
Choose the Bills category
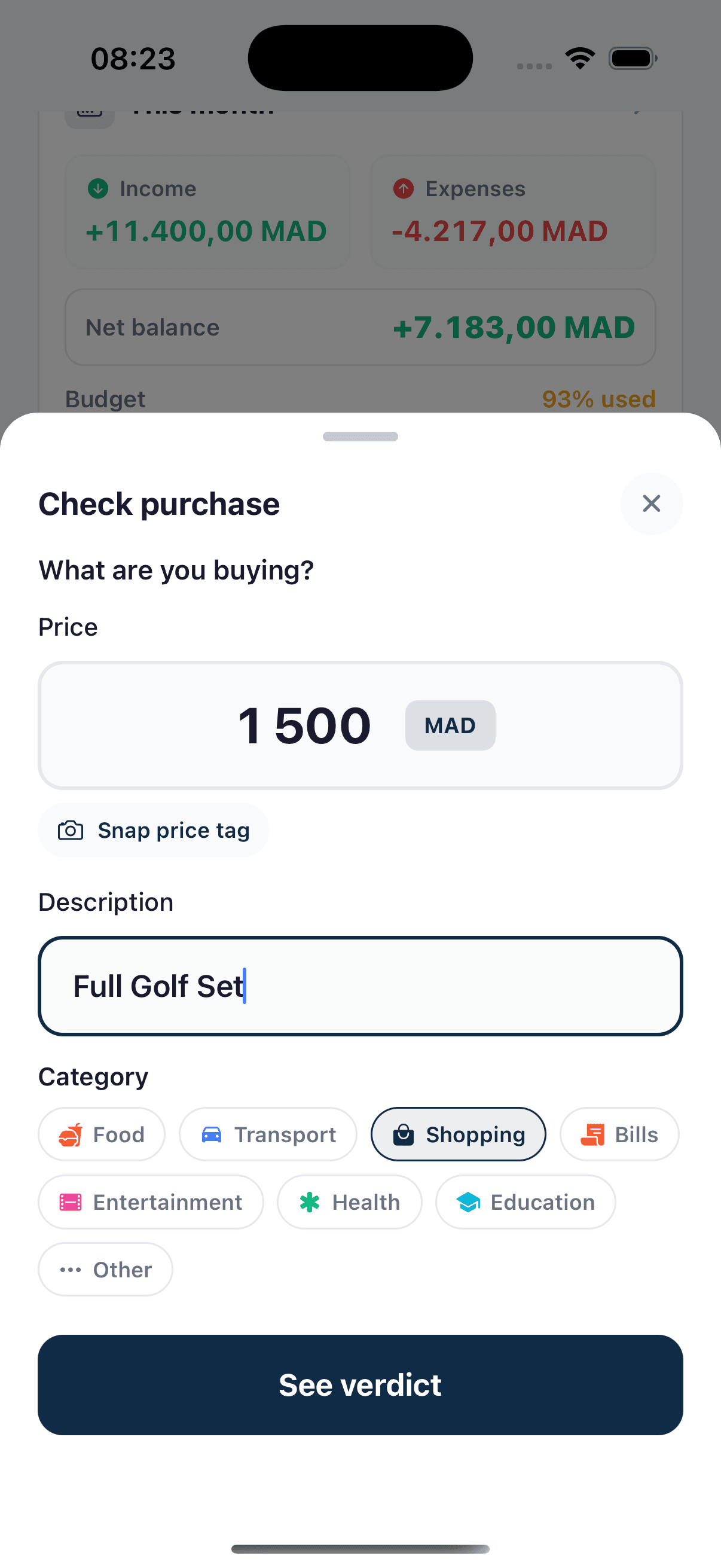(x=619, y=1134)
